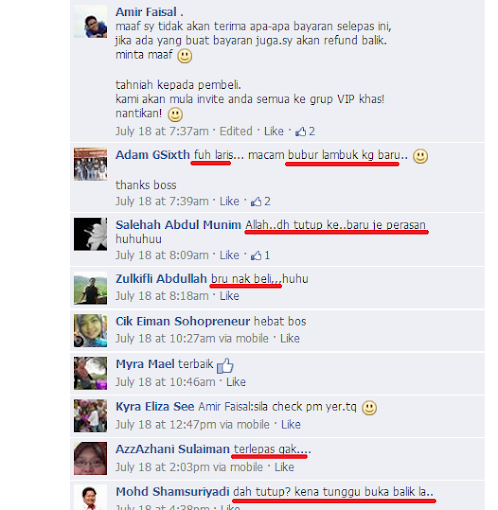The image size is (498, 510).
Task: Like Amir Faisal's comment
Action: 274,131
